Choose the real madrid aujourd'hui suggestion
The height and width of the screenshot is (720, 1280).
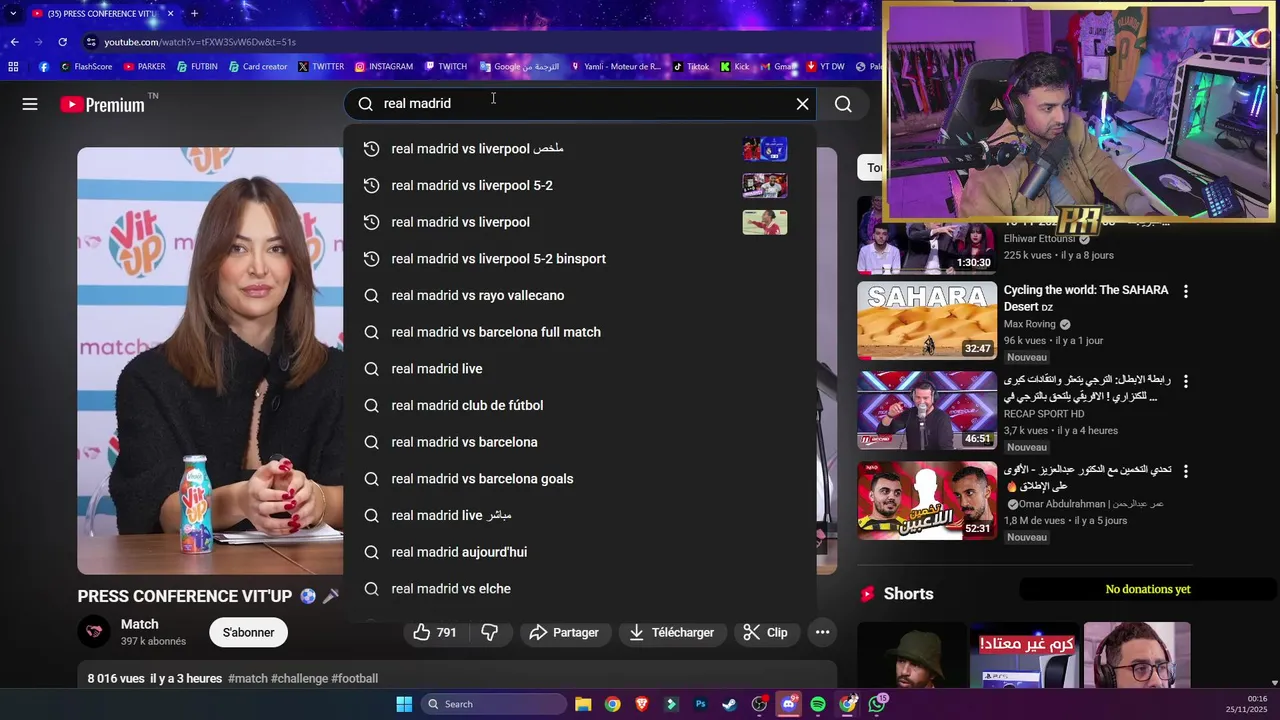[580, 552]
